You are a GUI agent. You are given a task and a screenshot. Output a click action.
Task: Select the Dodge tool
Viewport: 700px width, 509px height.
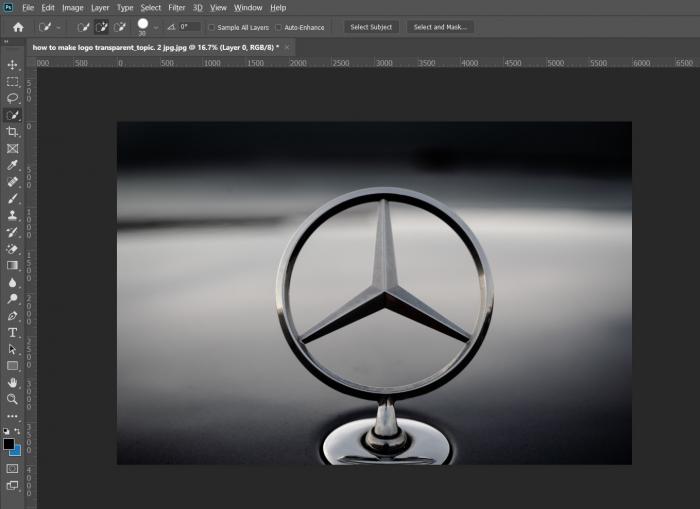tap(12, 299)
